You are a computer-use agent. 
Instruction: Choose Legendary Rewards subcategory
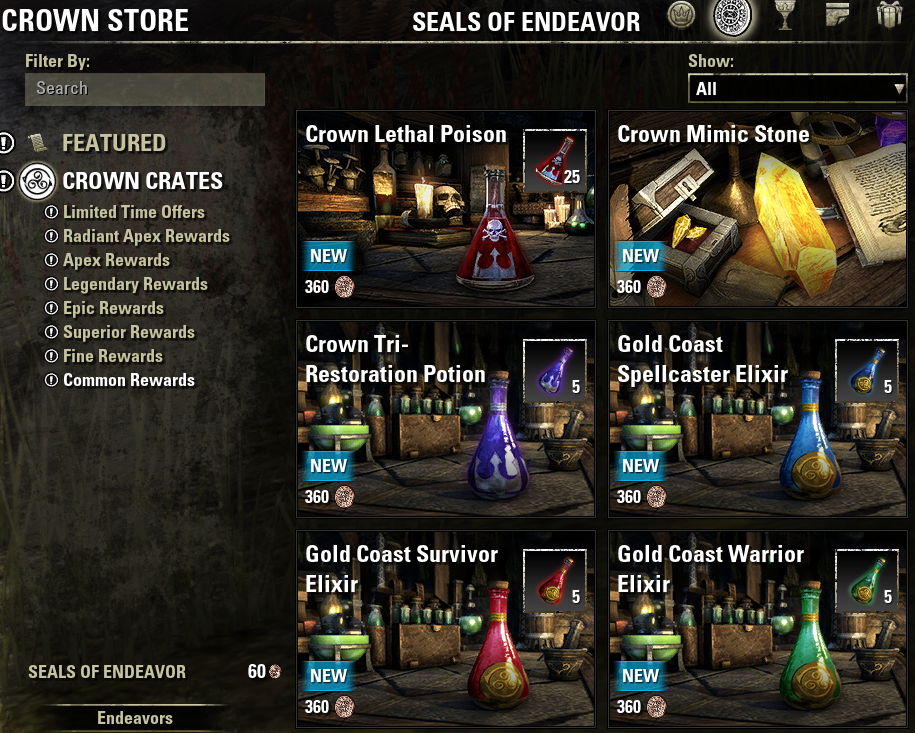tap(135, 284)
